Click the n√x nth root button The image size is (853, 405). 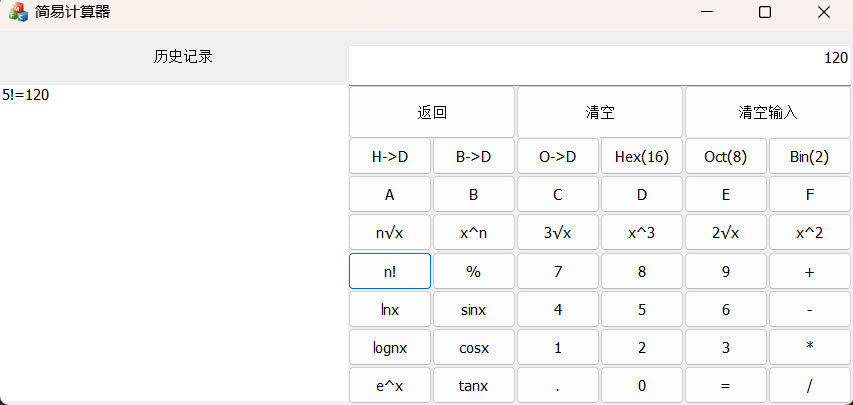(390, 233)
